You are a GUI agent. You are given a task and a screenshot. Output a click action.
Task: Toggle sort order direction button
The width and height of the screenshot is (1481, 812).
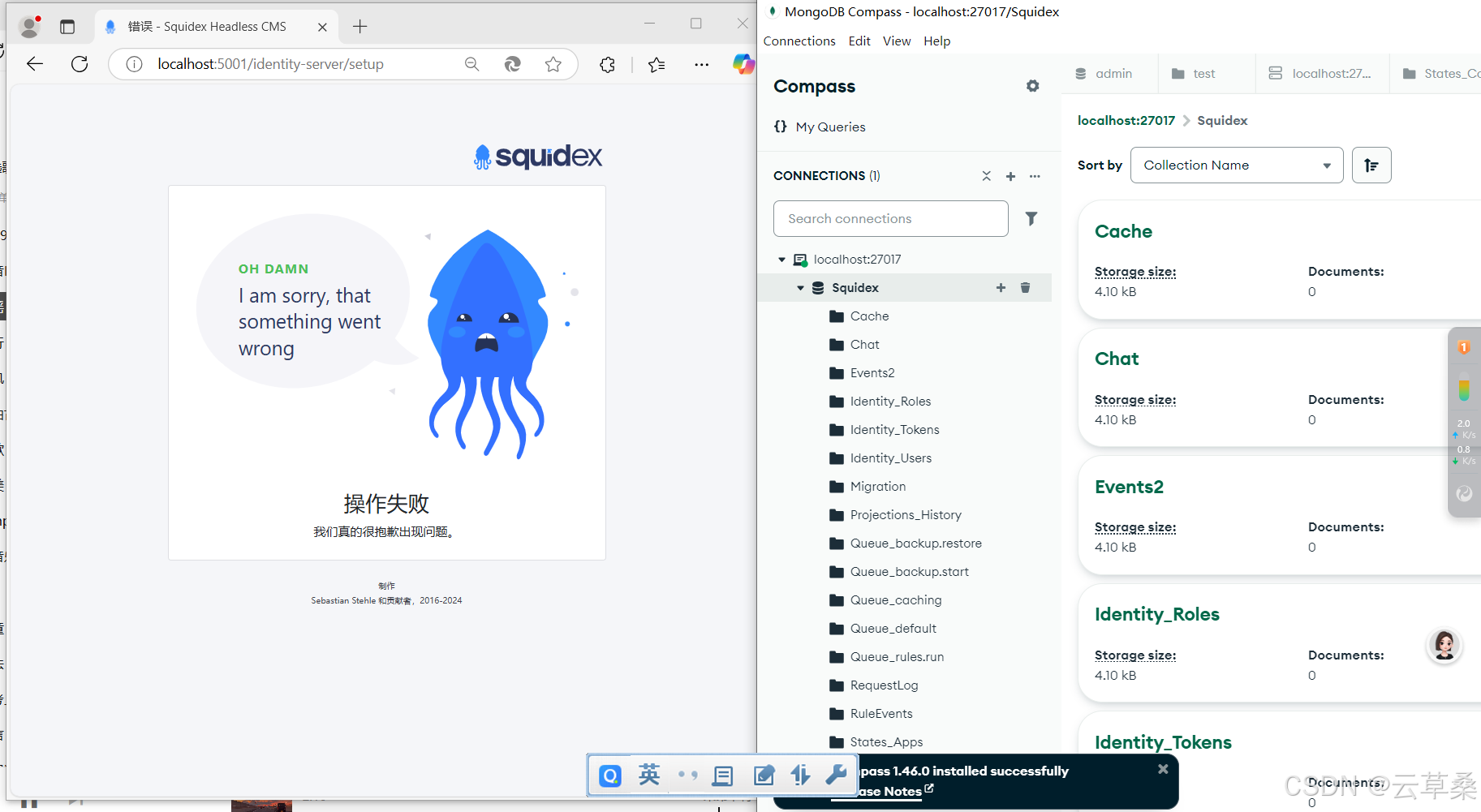1371,165
